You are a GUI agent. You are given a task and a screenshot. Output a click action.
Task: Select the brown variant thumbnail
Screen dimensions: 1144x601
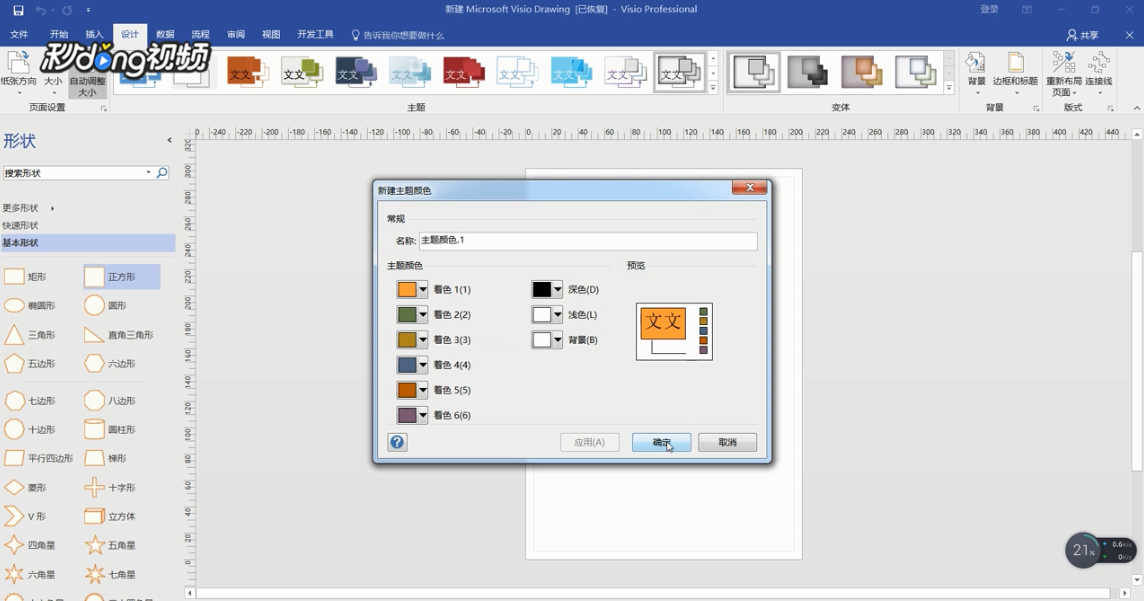[x=862, y=72]
